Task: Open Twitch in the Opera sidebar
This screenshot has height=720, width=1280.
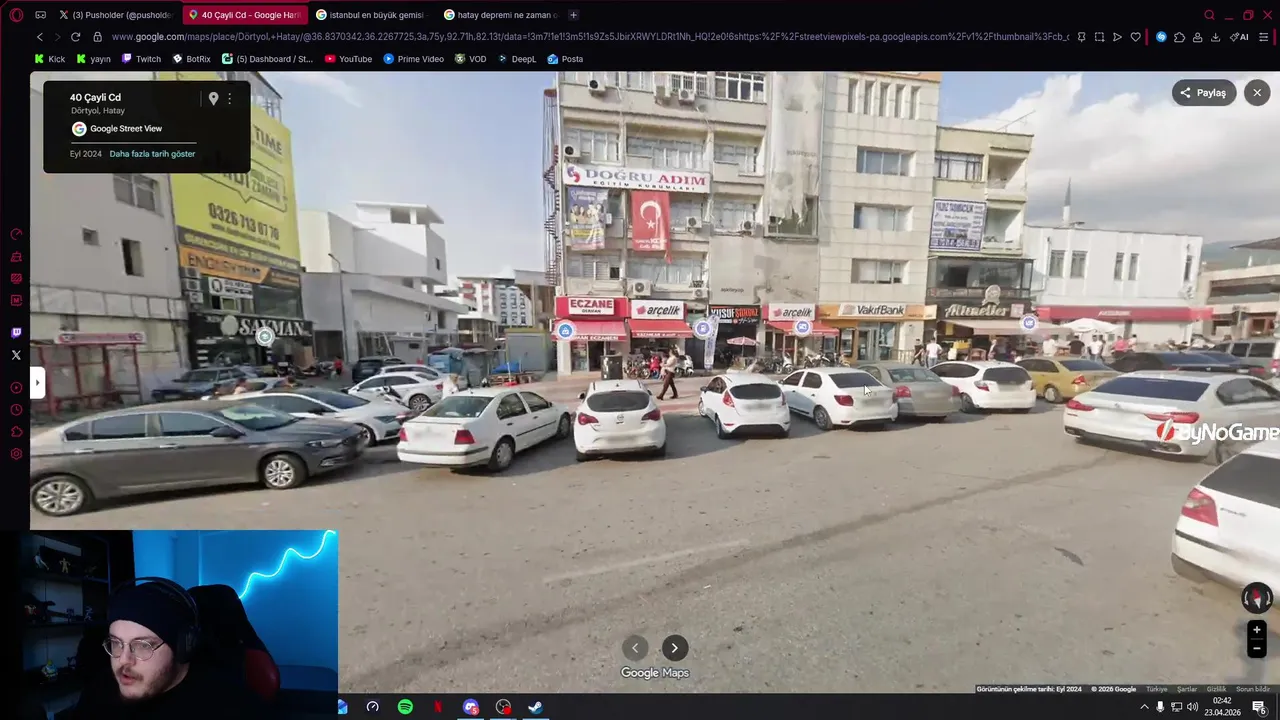Action: coord(16,333)
